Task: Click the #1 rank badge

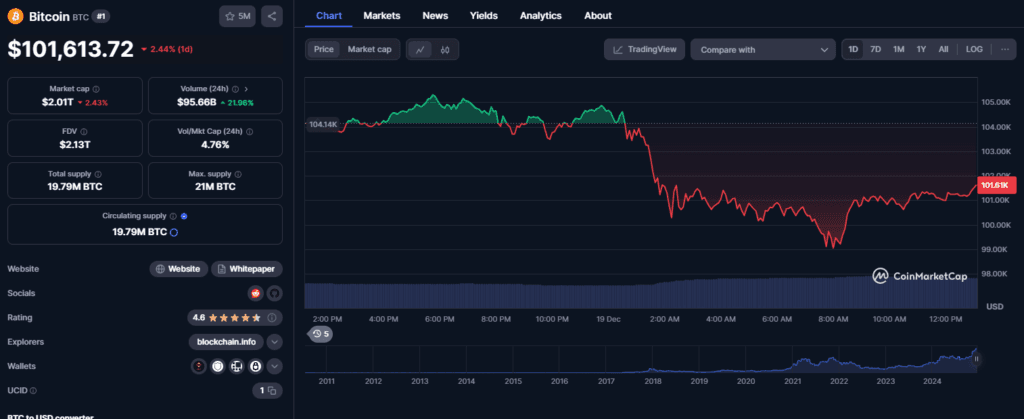Action: coord(100,17)
